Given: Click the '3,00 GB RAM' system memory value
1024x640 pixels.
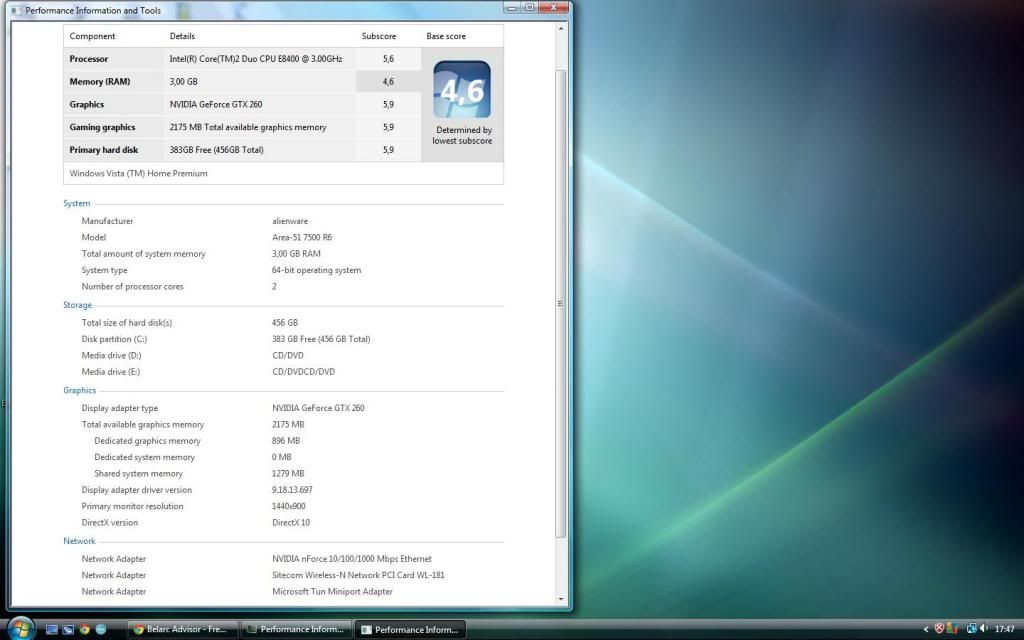Looking at the screenshot, I should [296, 254].
